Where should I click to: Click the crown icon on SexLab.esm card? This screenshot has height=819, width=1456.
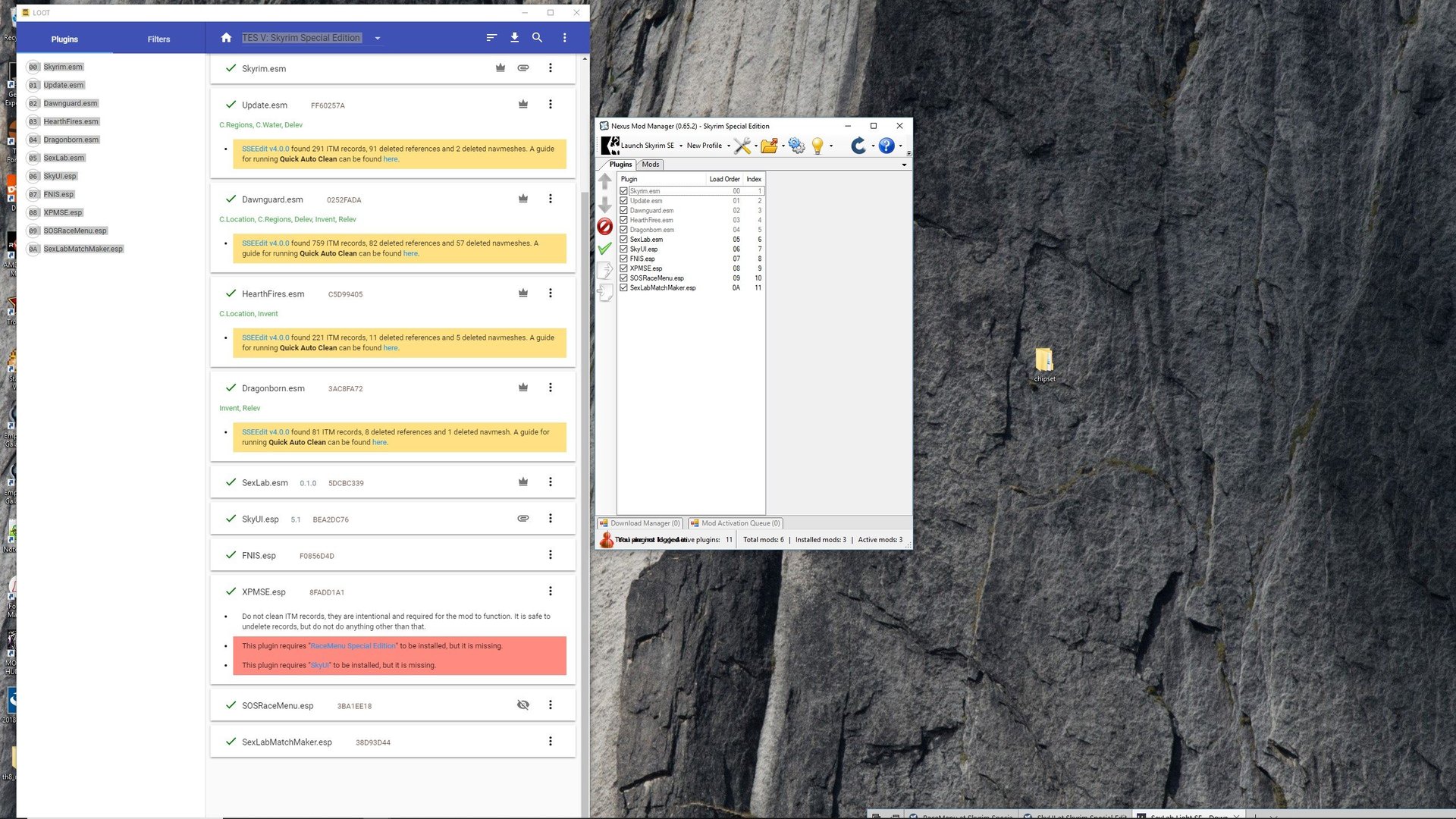tap(523, 482)
